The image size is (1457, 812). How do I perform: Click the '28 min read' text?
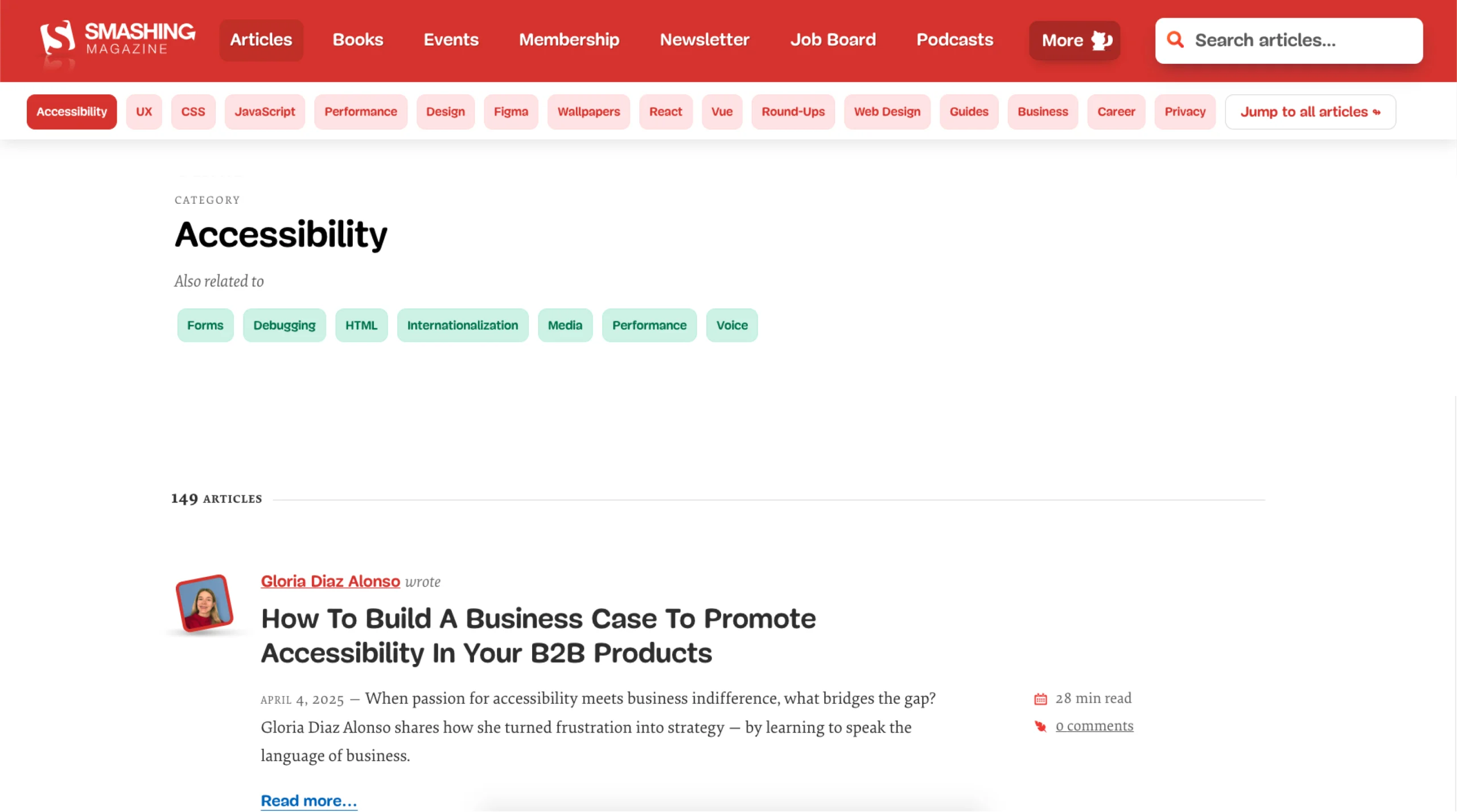coord(1093,698)
